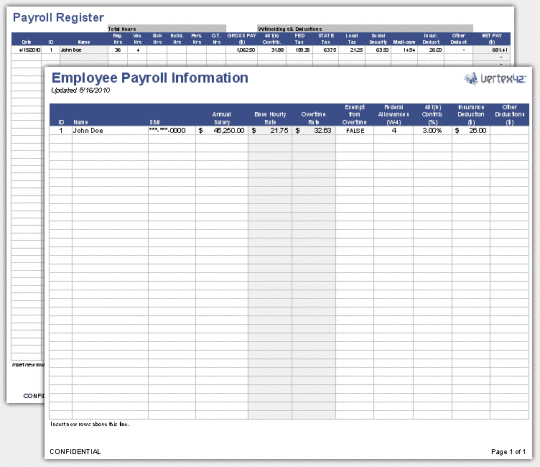Click the 'Insurance Deduction ($)' column header

coord(471,115)
